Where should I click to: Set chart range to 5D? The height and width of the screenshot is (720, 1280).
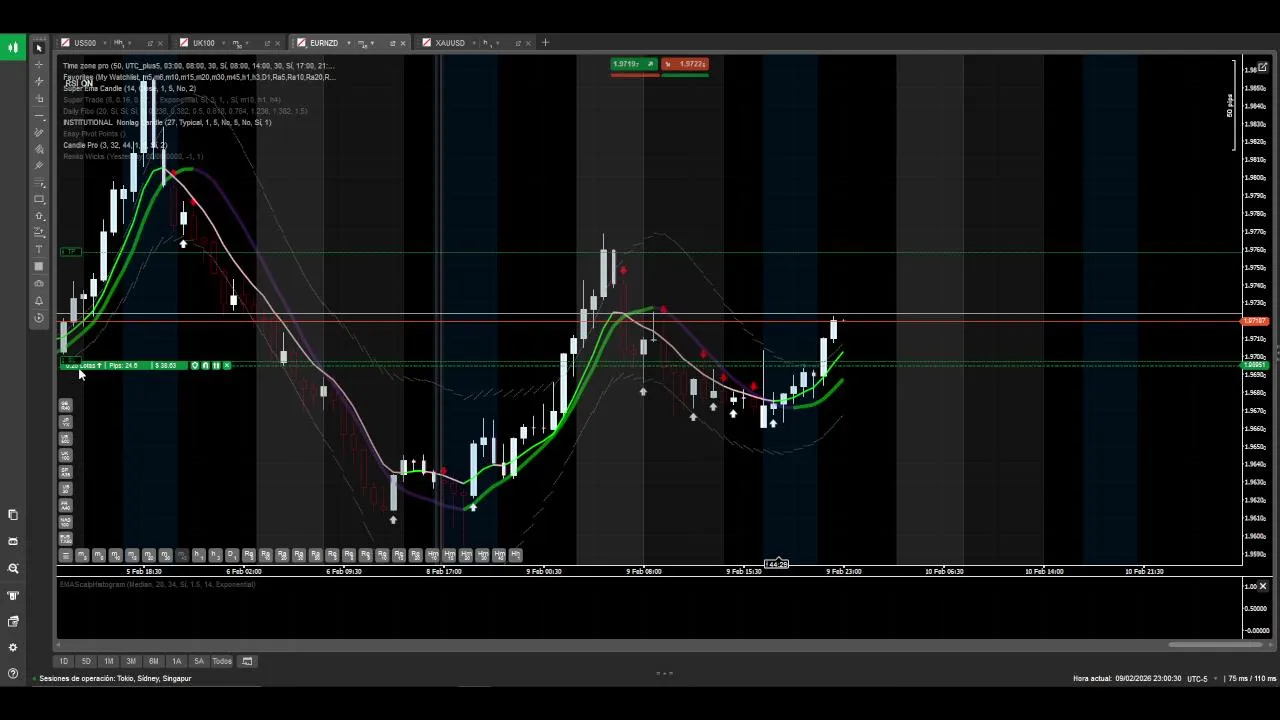click(x=86, y=661)
